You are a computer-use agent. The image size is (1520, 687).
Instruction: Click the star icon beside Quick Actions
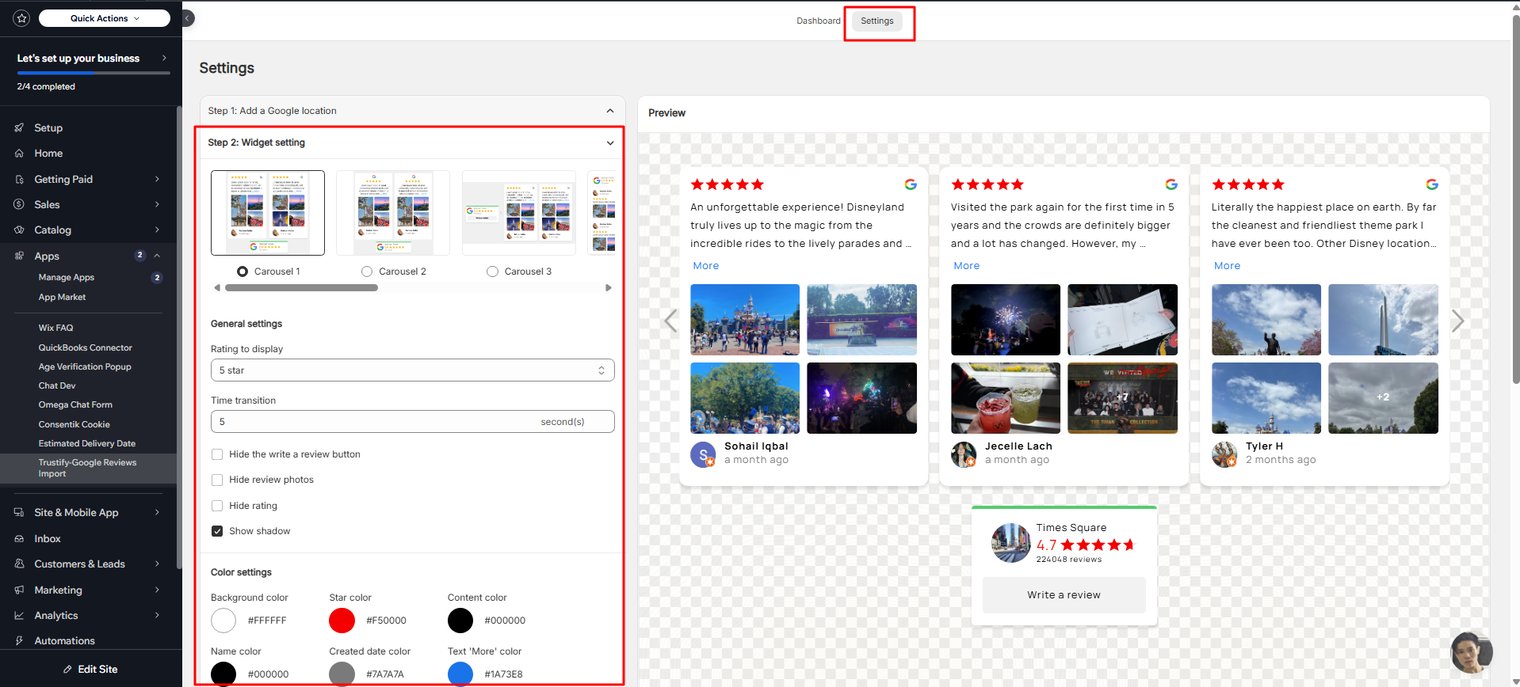[x=22, y=18]
